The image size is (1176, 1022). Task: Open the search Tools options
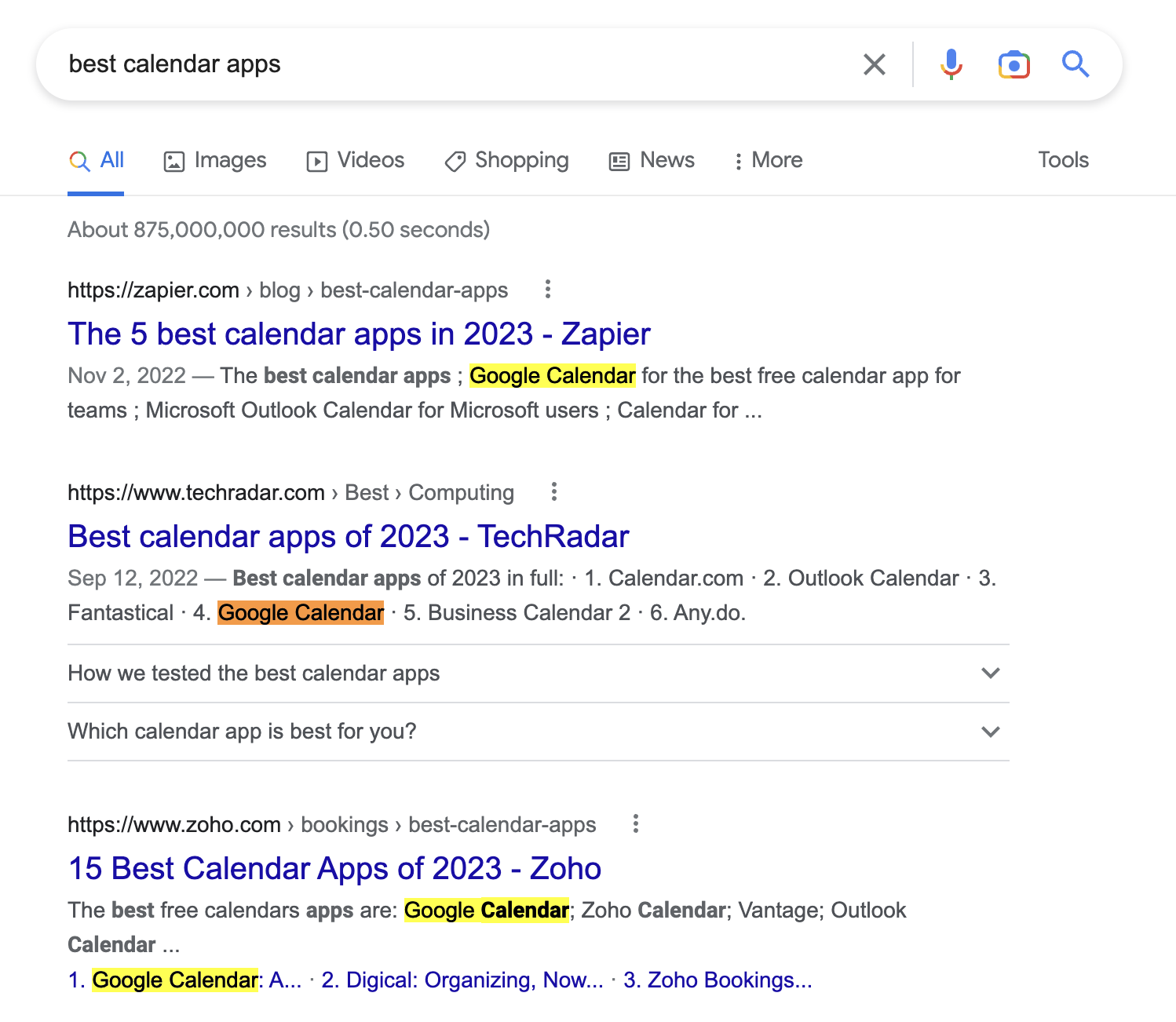click(1063, 160)
